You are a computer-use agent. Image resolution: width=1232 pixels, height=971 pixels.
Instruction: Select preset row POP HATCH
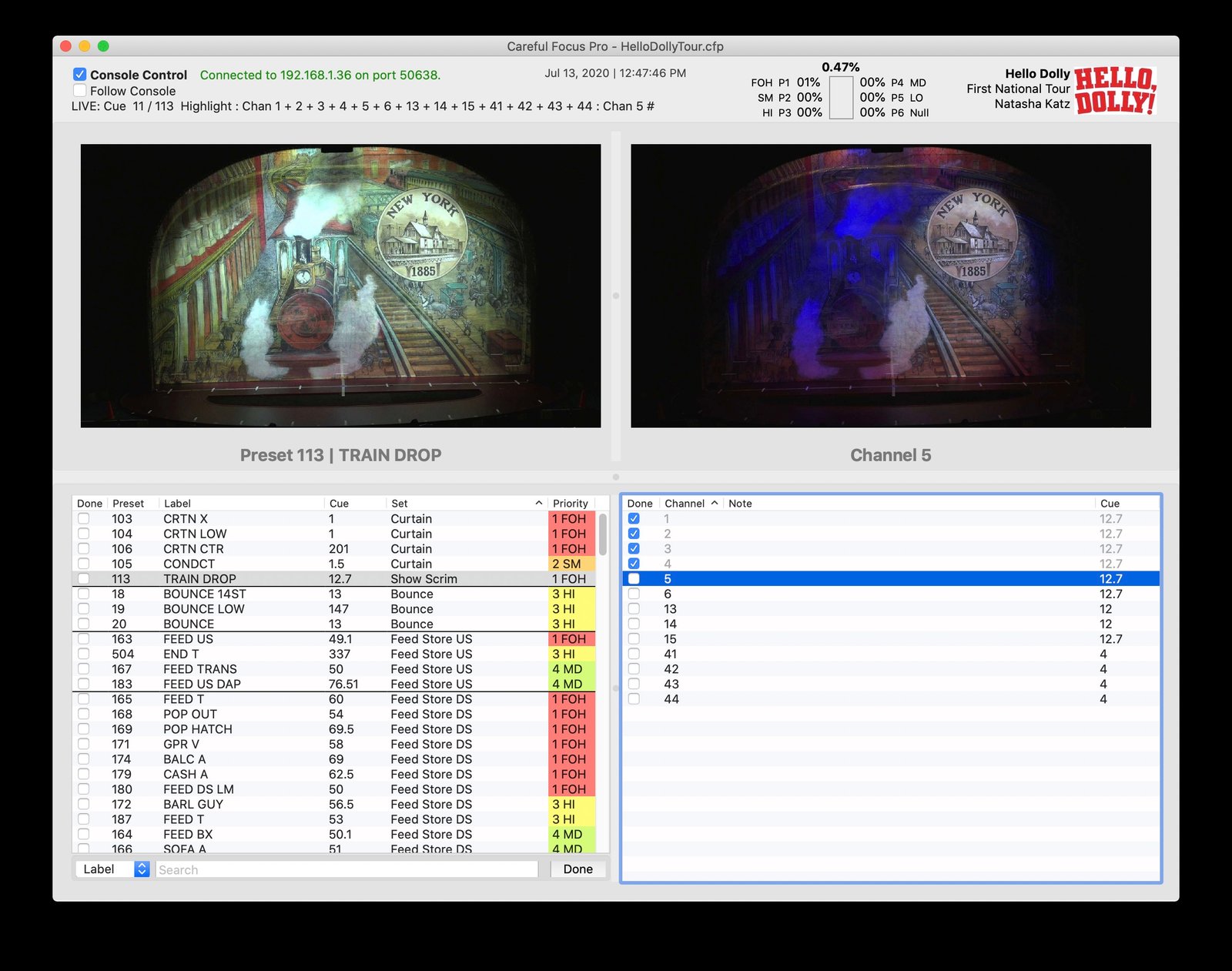(x=335, y=728)
